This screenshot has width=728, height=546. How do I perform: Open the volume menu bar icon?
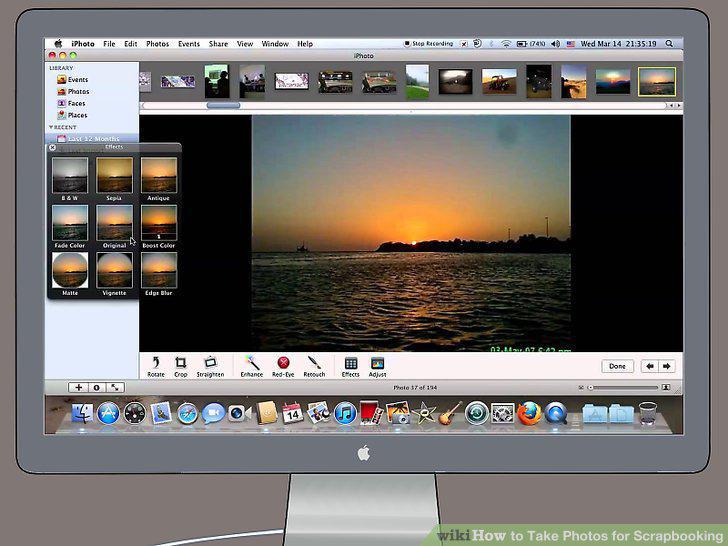(555, 44)
